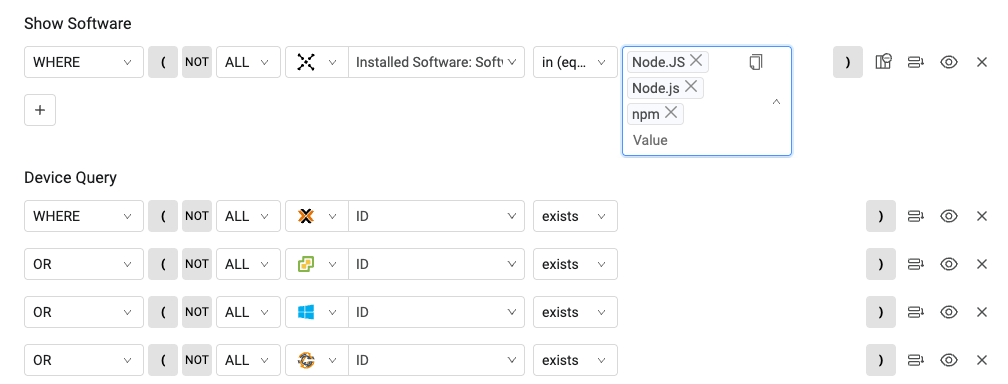
Task: Open first OR logic dropdown
Action: [84, 264]
